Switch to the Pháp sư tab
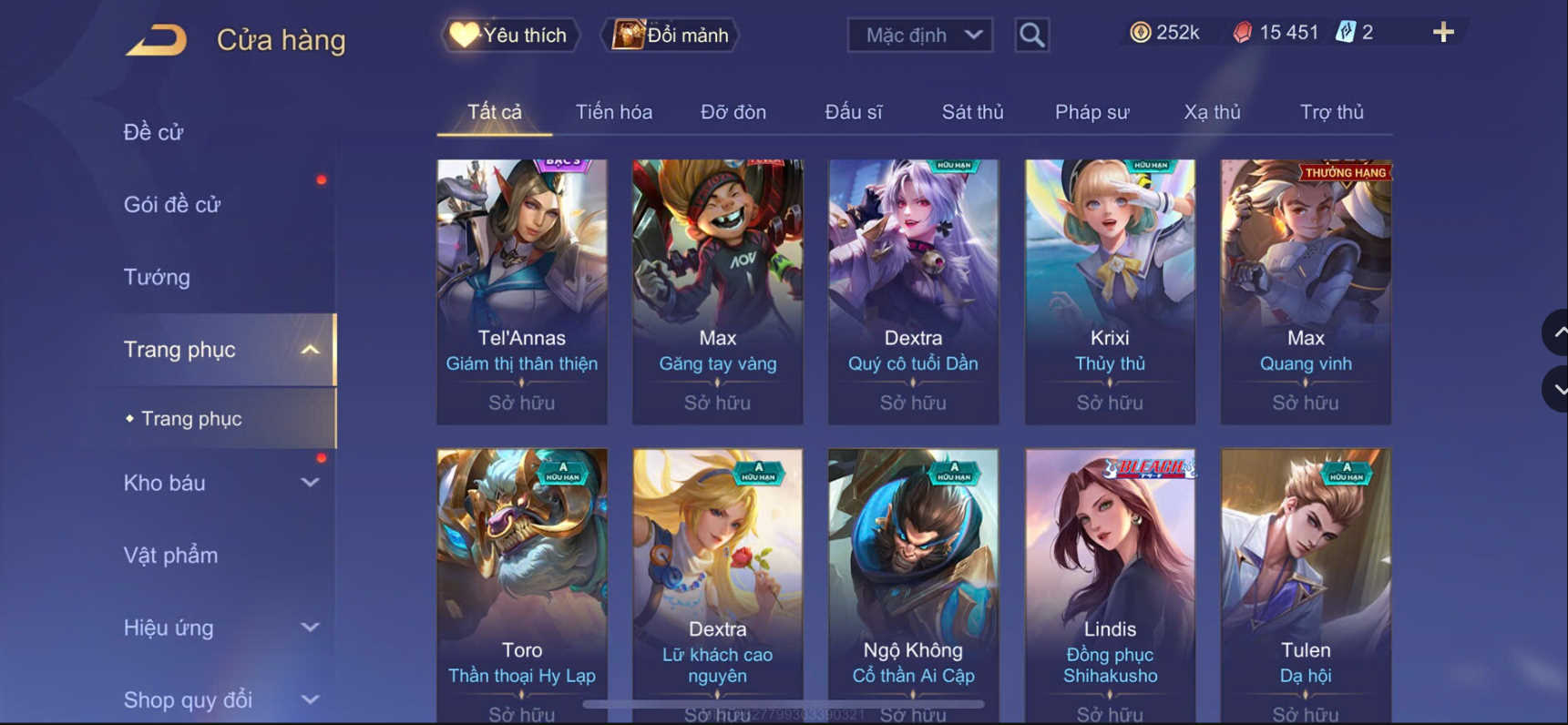Viewport: 1568px width, 725px height. click(1091, 112)
